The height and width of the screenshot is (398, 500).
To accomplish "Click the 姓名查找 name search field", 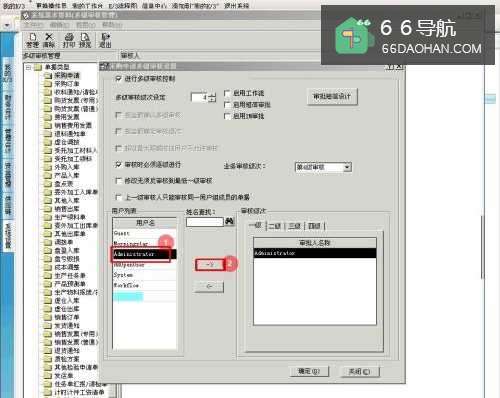I will tap(205, 222).
